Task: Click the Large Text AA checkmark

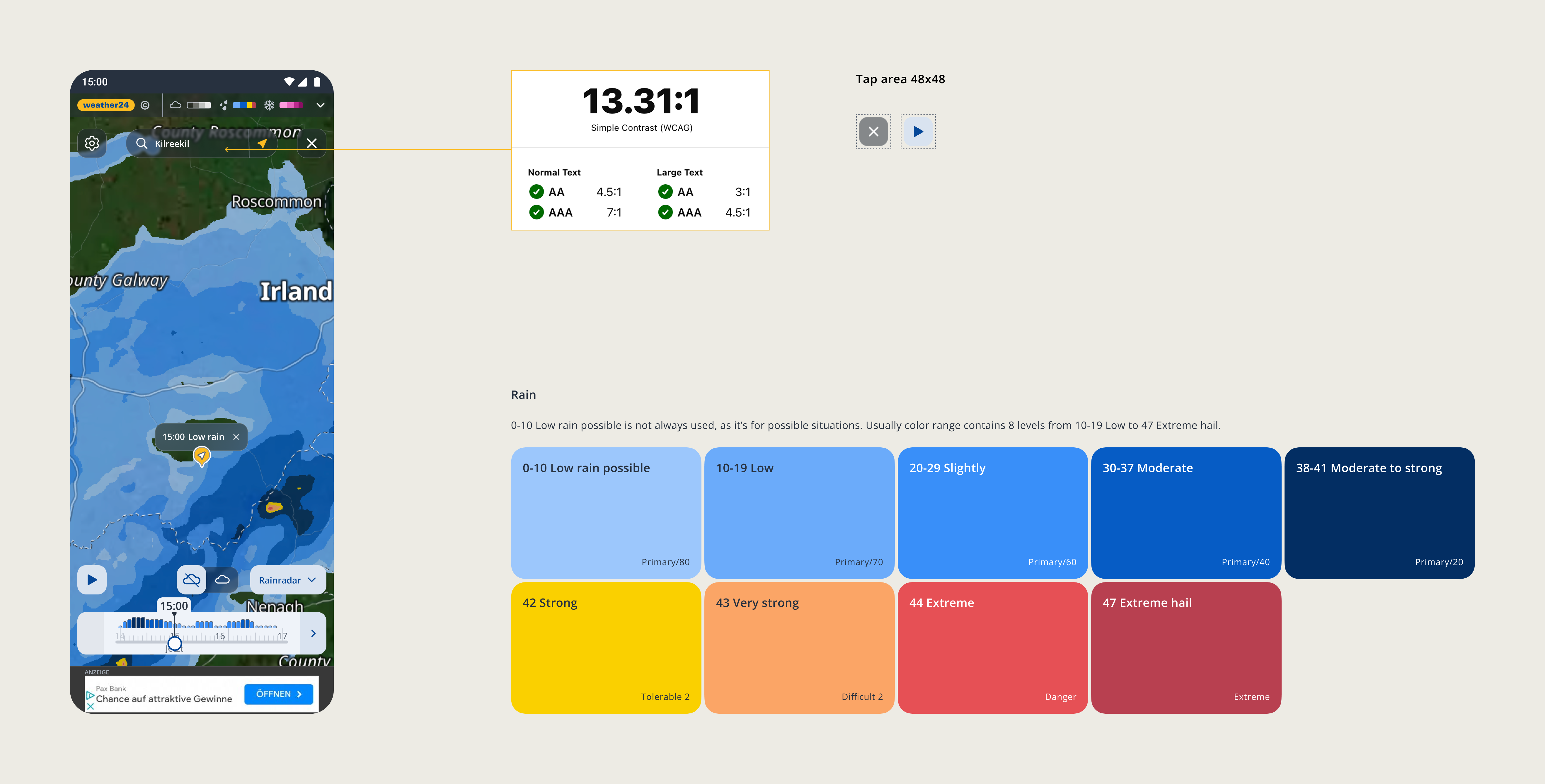Action: [x=665, y=192]
